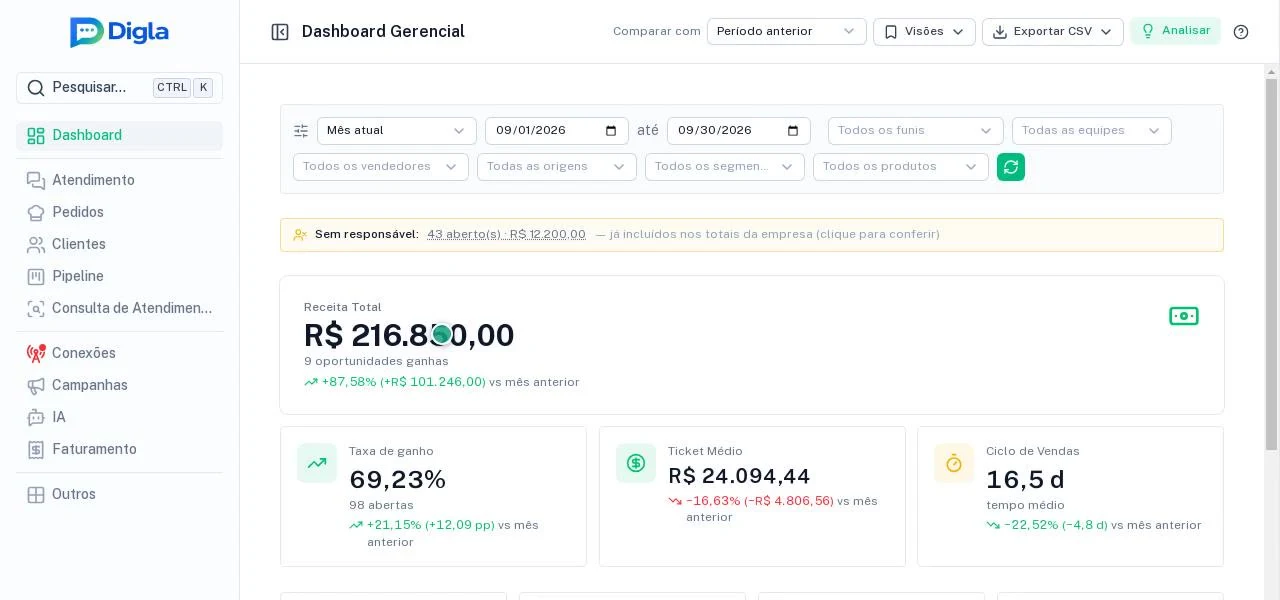The height and width of the screenshot is (600, 1280).
Task: Click the Ciclo de Vendas stopwatch icon
Action: coord(954,463)
